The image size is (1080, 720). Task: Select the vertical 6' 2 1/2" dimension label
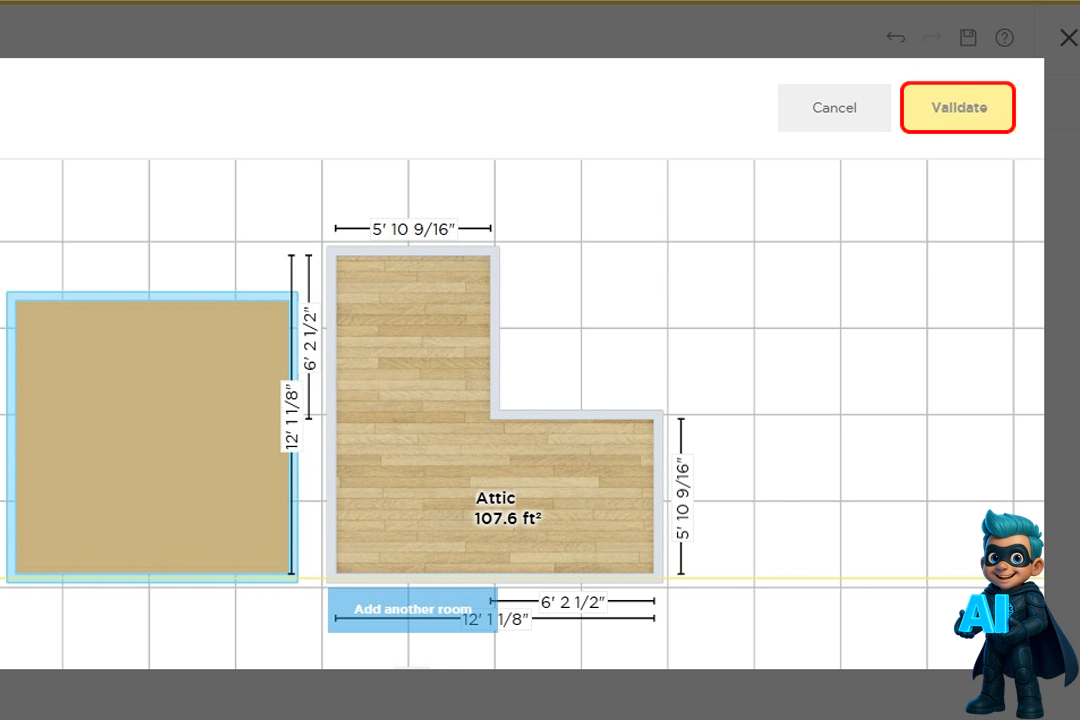(x=310, y=338)
